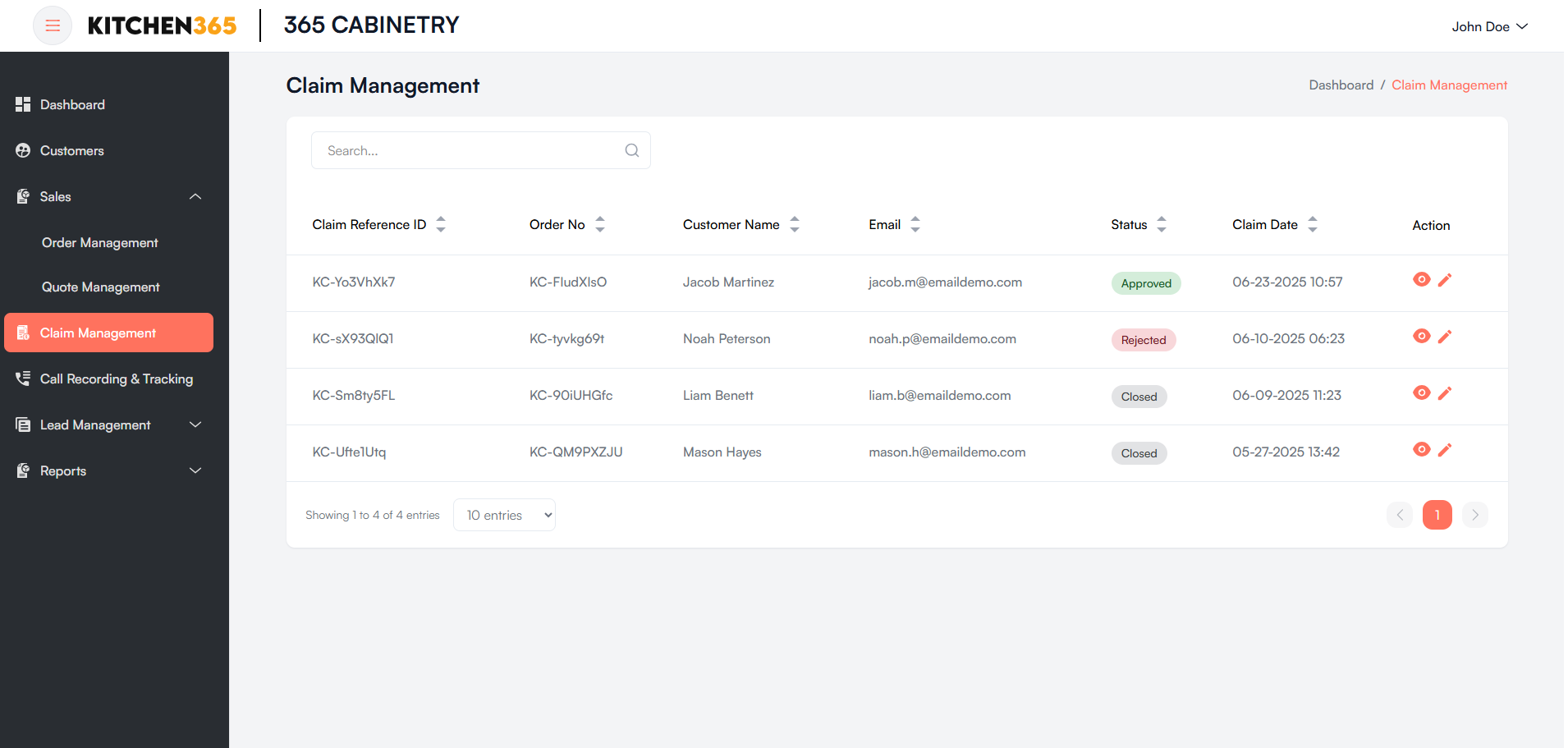Click page 1 pagination button
Image resolution: width=1568 pixels, height=748 pixels.
(x=1437, y=515)
